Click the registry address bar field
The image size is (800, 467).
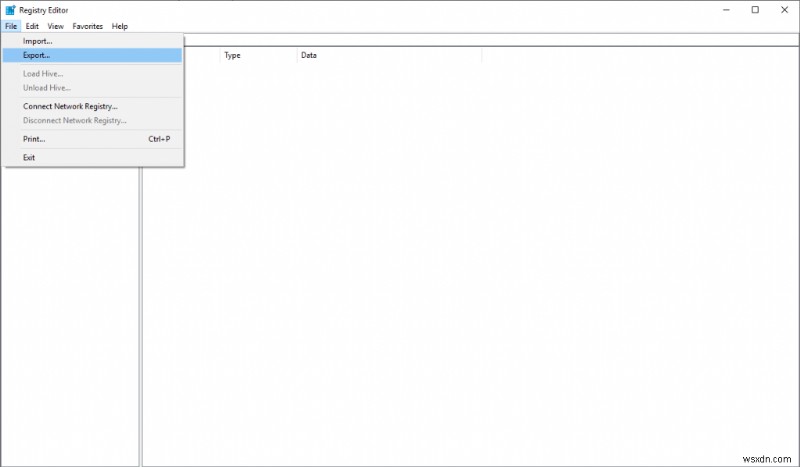click(491, 40)
